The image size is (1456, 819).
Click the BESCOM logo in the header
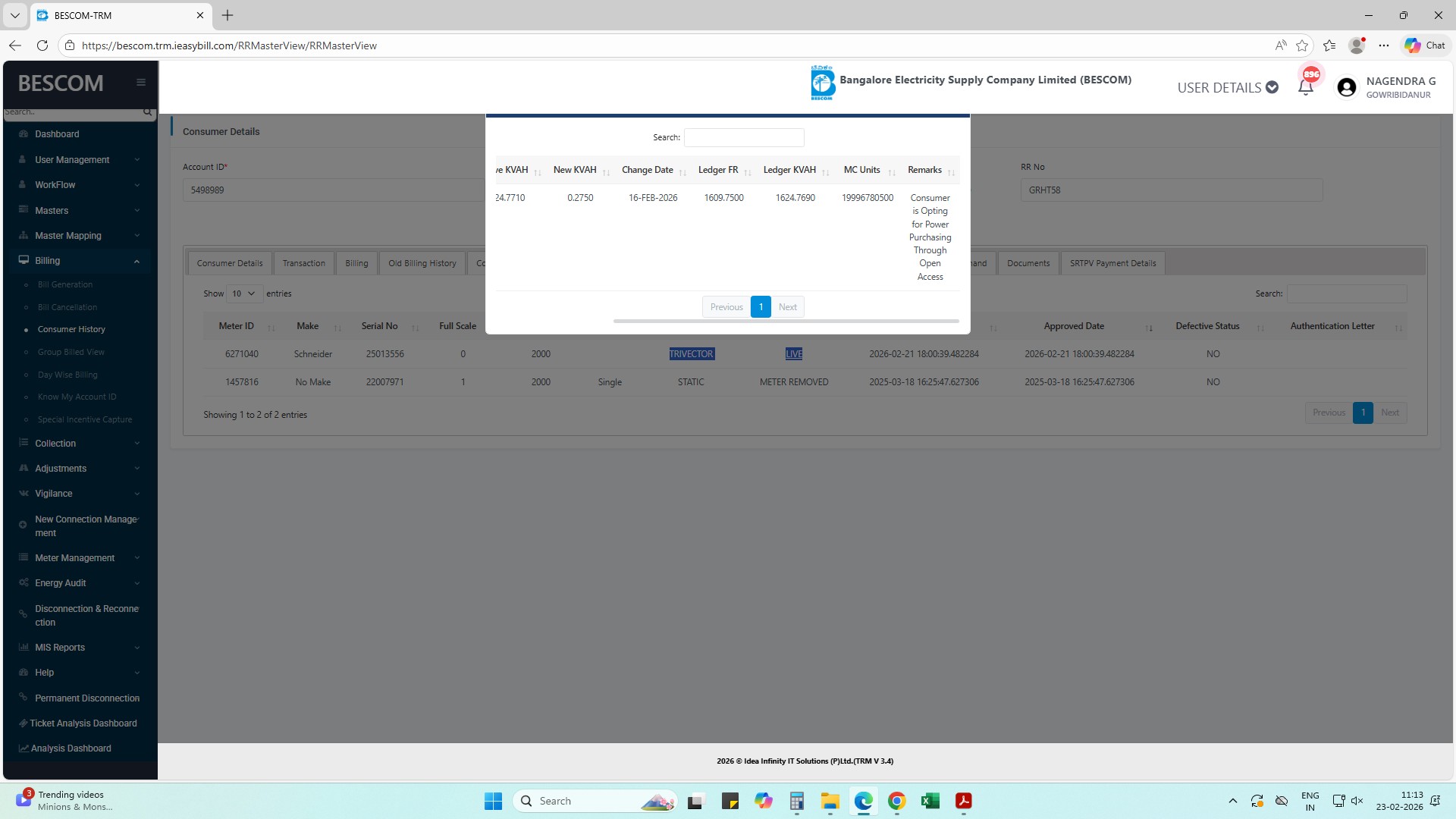coord(823,82)
